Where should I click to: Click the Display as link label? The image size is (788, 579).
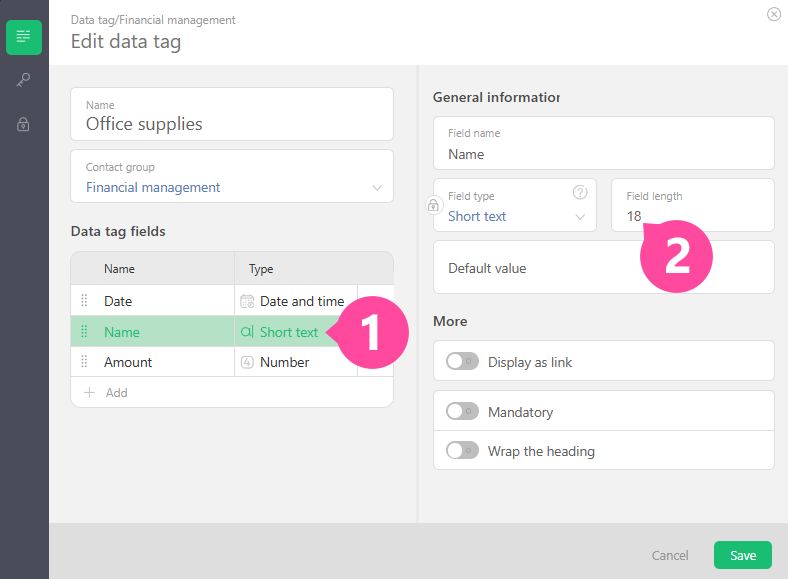[x=530, y=362]
